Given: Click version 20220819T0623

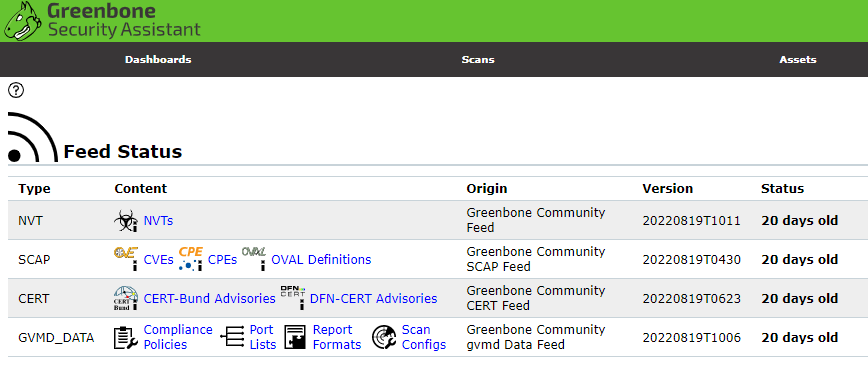Looking at the screenshot, I should click(x=691, y=298).
